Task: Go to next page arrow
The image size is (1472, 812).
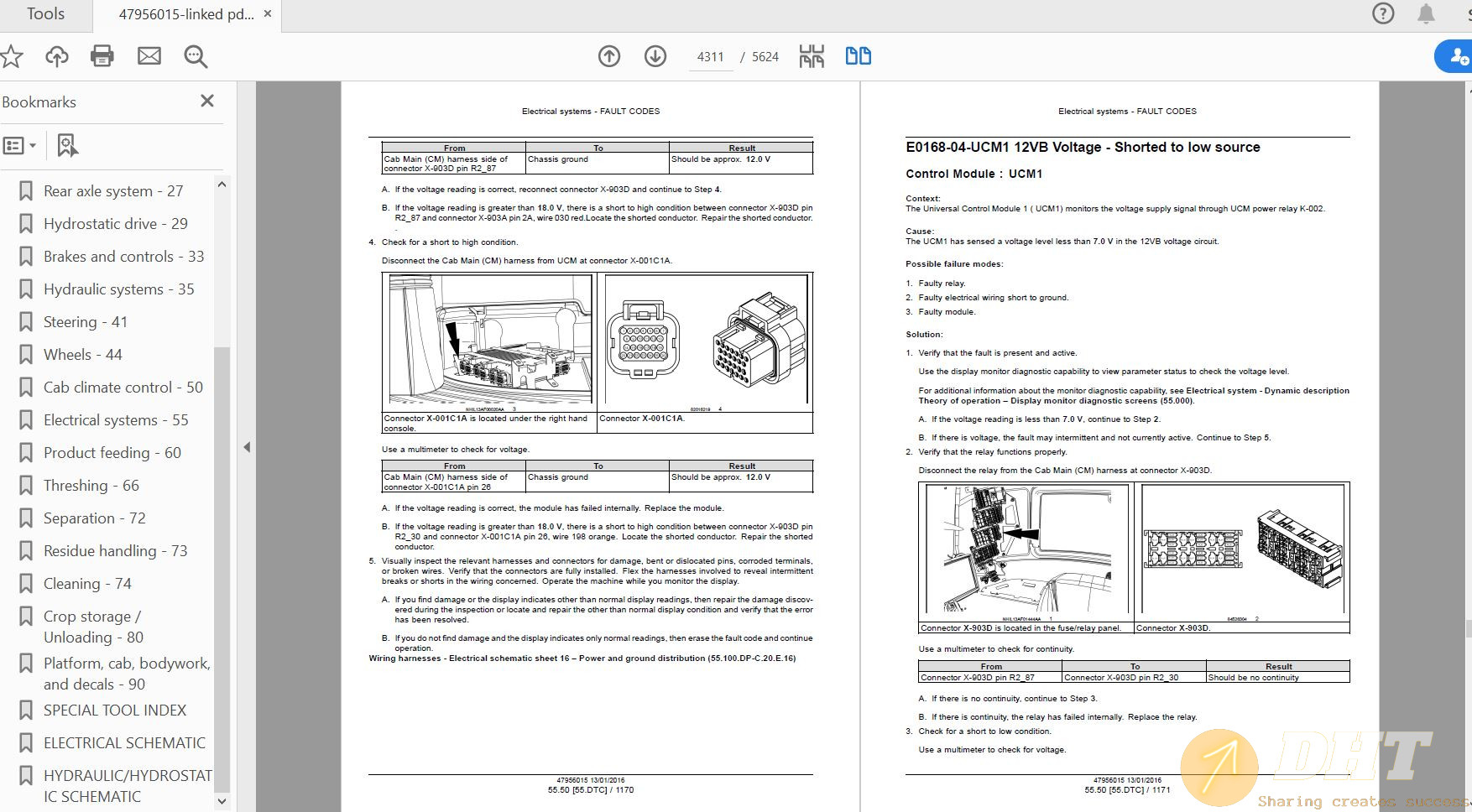Action: coord(655,56)
